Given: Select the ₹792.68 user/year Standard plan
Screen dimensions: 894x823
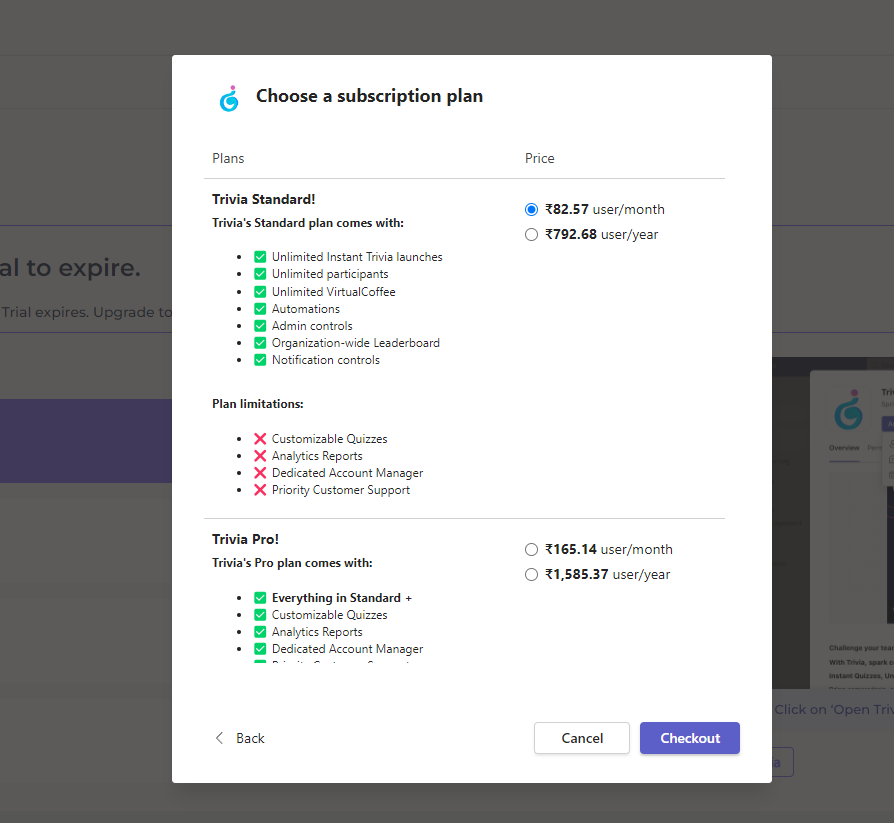Looking at the screenshot, I should (531, 234).
